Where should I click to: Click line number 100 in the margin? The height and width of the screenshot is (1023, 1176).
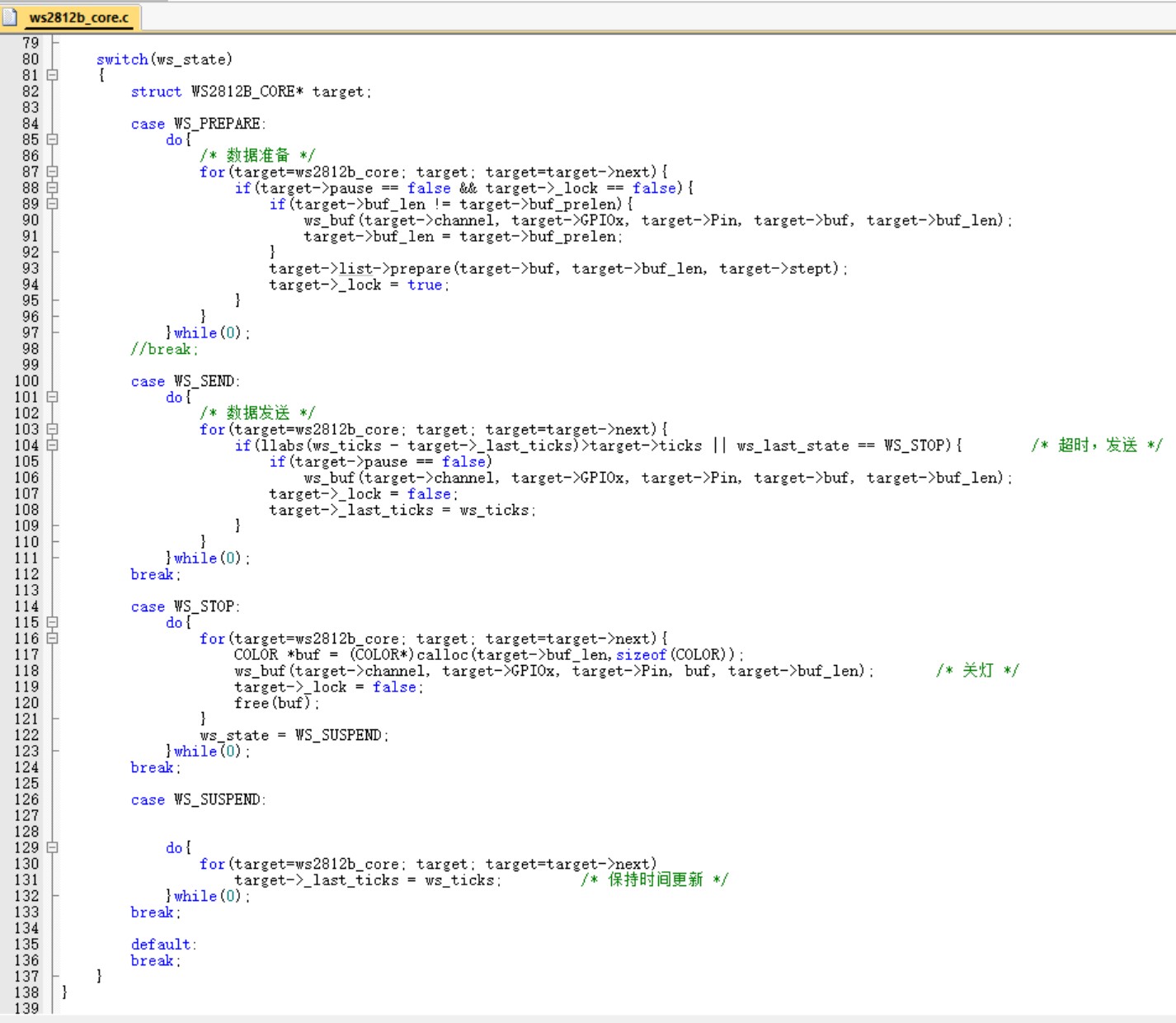tap(26, 381)
